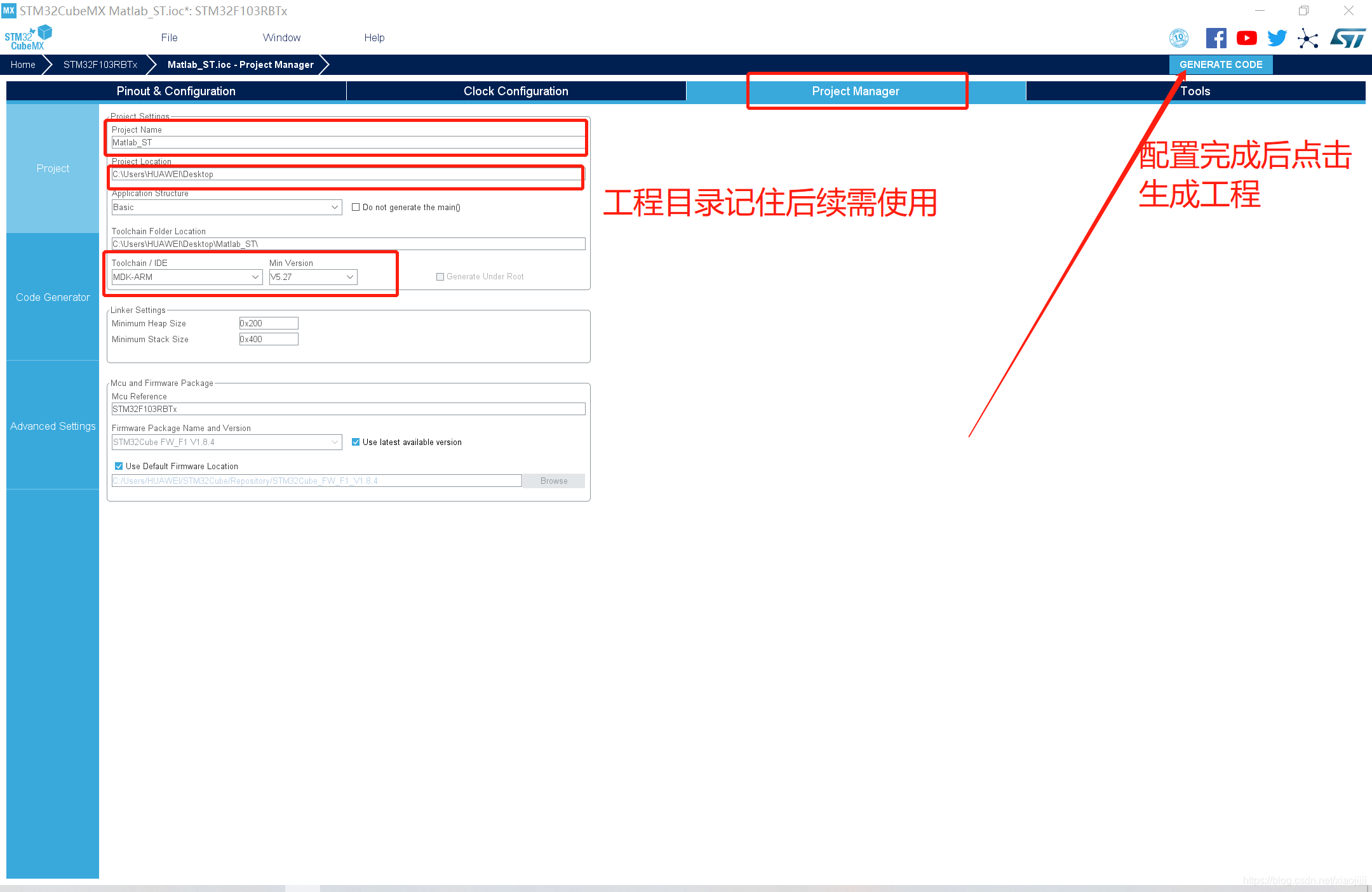The image size is (1372, 892).
Task: Open the YouTube icon link
Action: 1246,38
